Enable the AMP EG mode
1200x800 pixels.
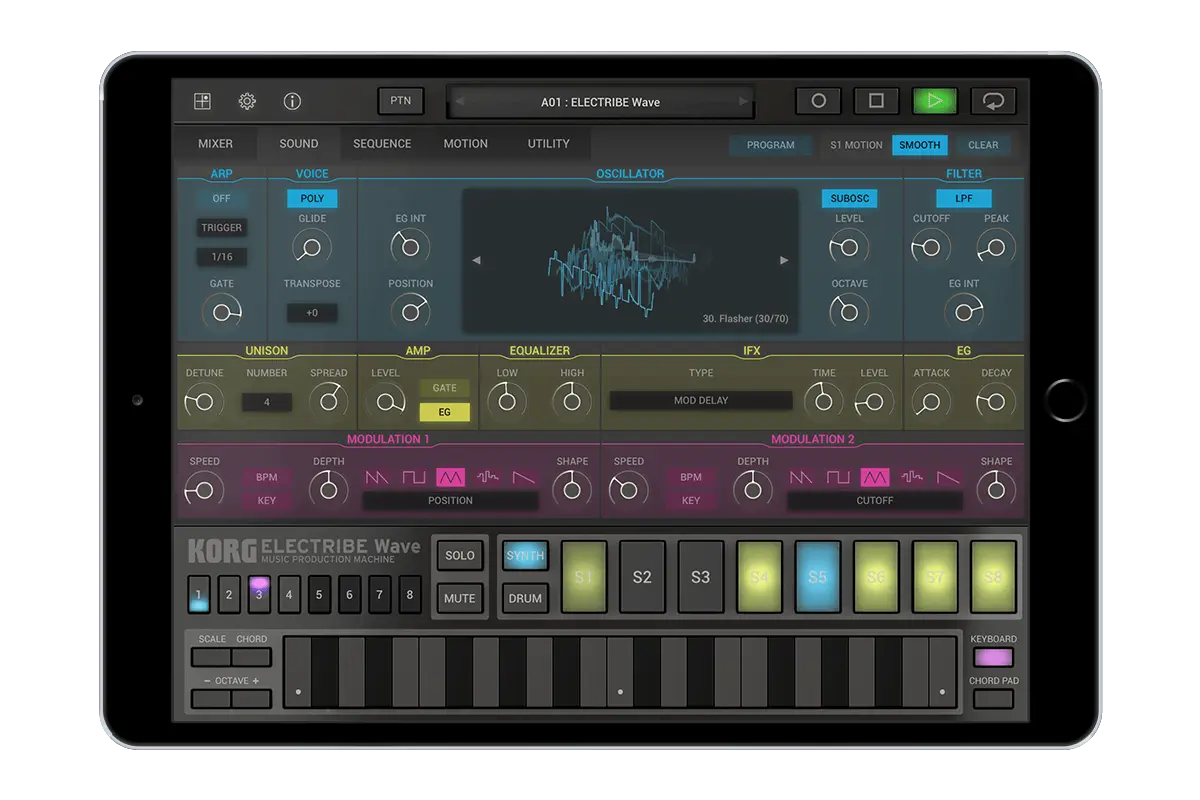click(445, 412)
